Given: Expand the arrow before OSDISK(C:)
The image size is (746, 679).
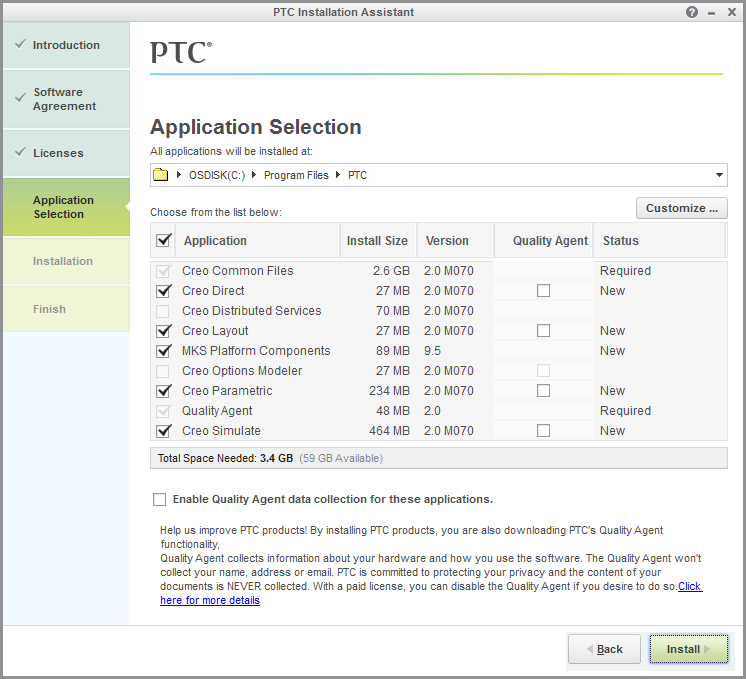Looking at the screenshot, I should (x=179, y=175).
